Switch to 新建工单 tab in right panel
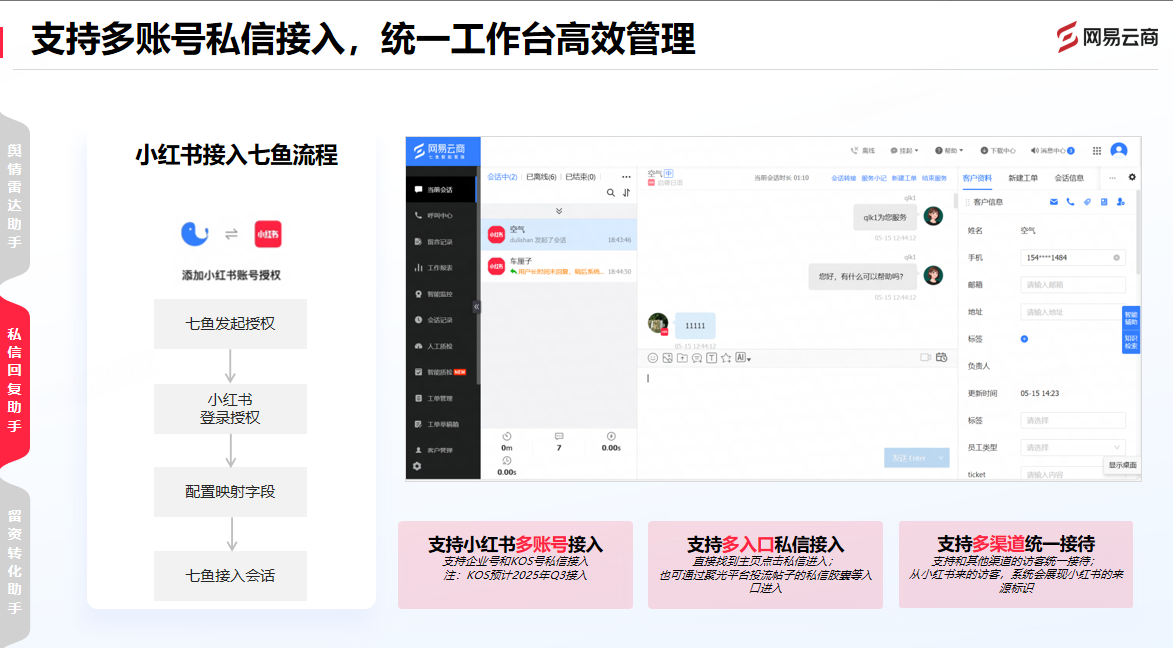The width and height of the screenshot is (1173, 648). [x=1023, y=178]
